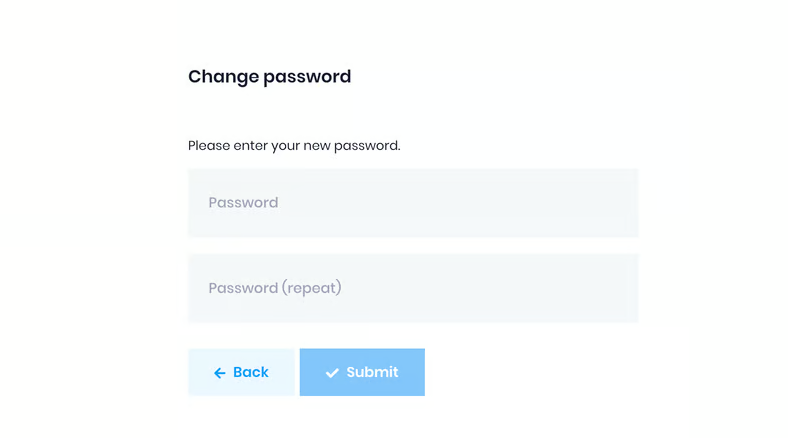The height and width of the screenshot is (438, 788).
Task: Click the "Submit" text label
Action: click(x=372, y=372)
